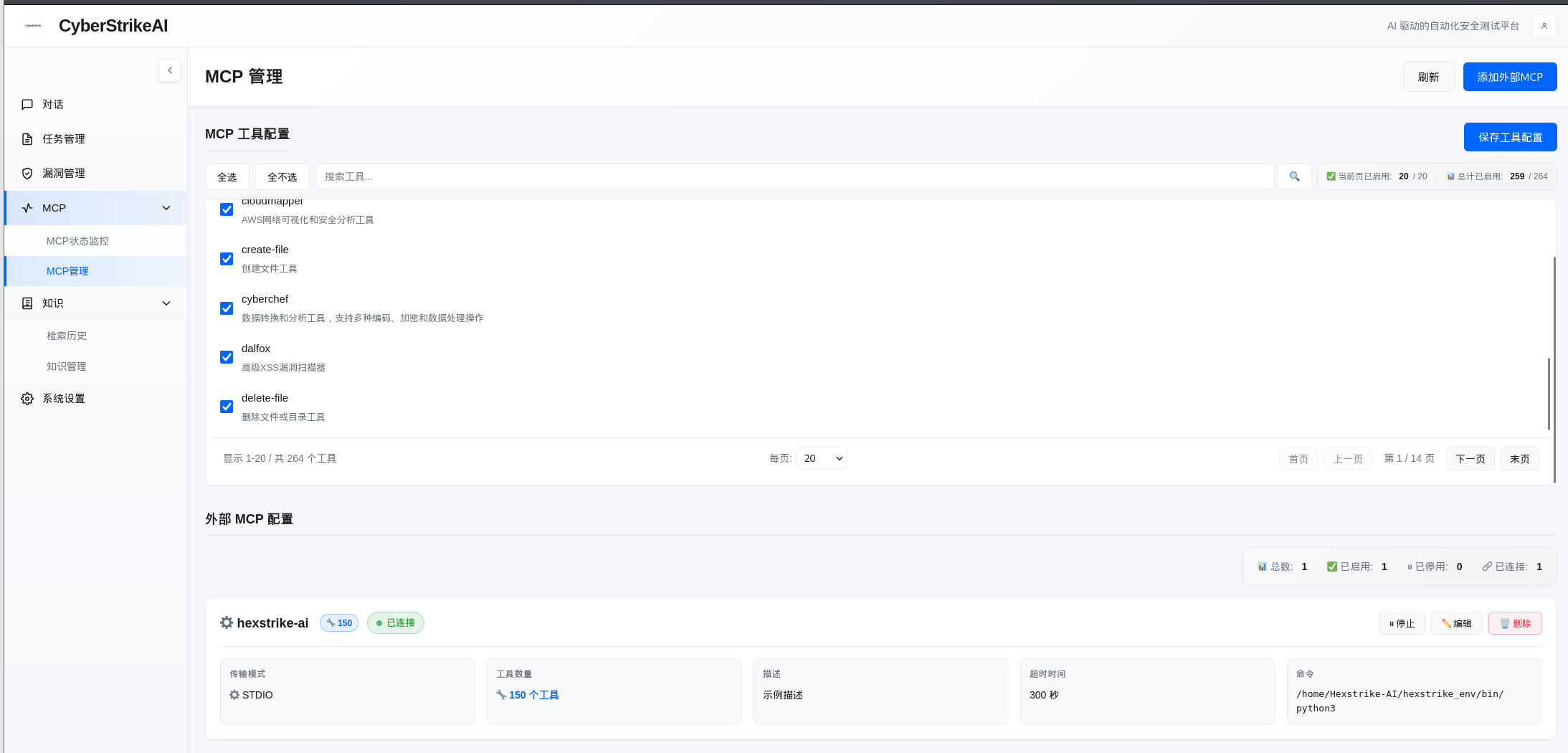The width and height of the screenshot is (1568, 753).
Task: Click the gear icon for 系统设置
Action: [x=27, y=399]
